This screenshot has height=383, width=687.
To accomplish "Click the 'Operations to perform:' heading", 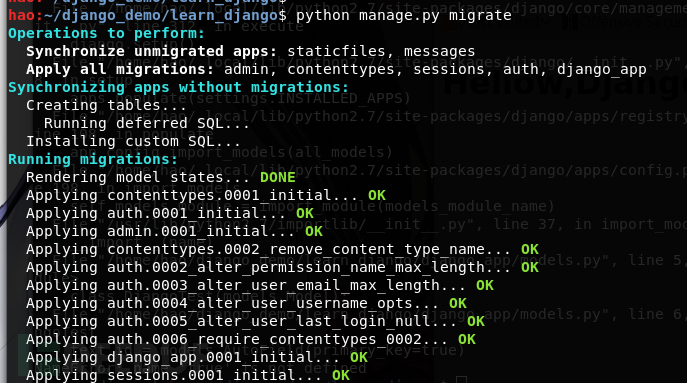I will [x=106, y=33].
